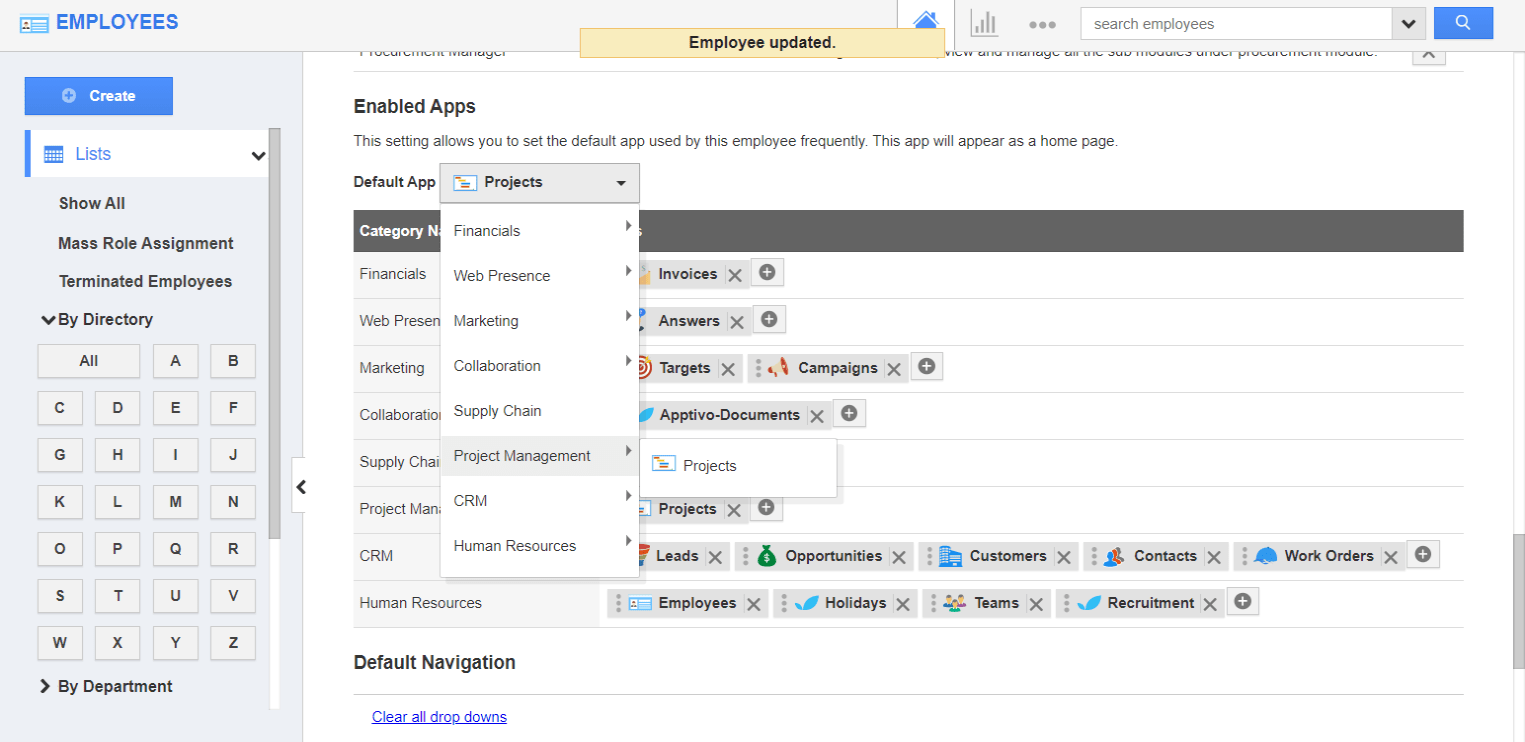Expand Collaboration submenu in dropdown
Image resolution: width=1525 pixels, height=742 pixels.
click(539, 366)
